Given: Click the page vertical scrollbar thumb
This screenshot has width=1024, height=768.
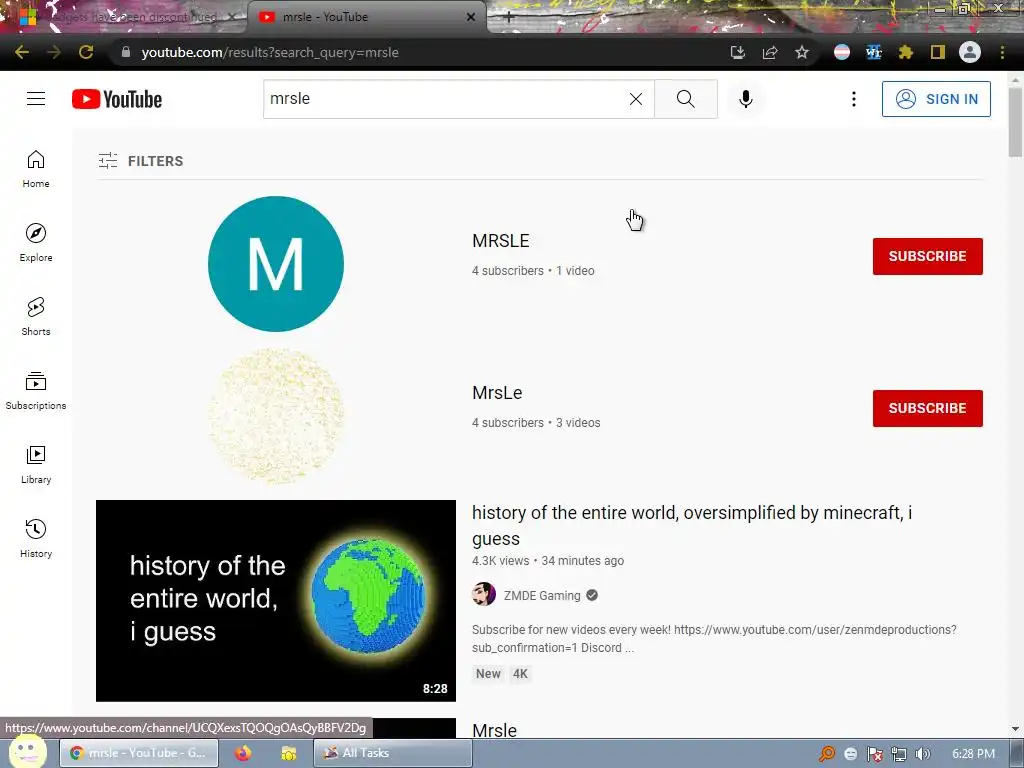Looking at the screenshot, I should coord(1015,121).
